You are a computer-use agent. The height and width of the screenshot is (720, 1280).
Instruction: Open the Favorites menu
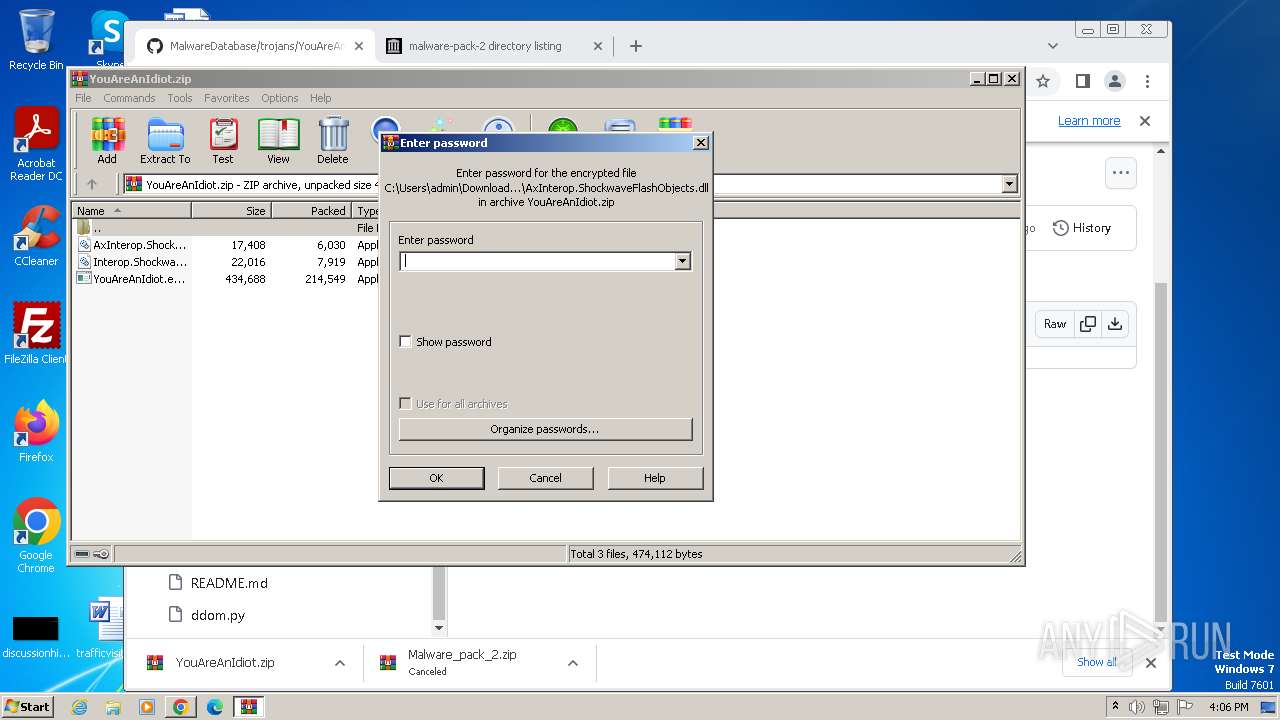(227, 98)
